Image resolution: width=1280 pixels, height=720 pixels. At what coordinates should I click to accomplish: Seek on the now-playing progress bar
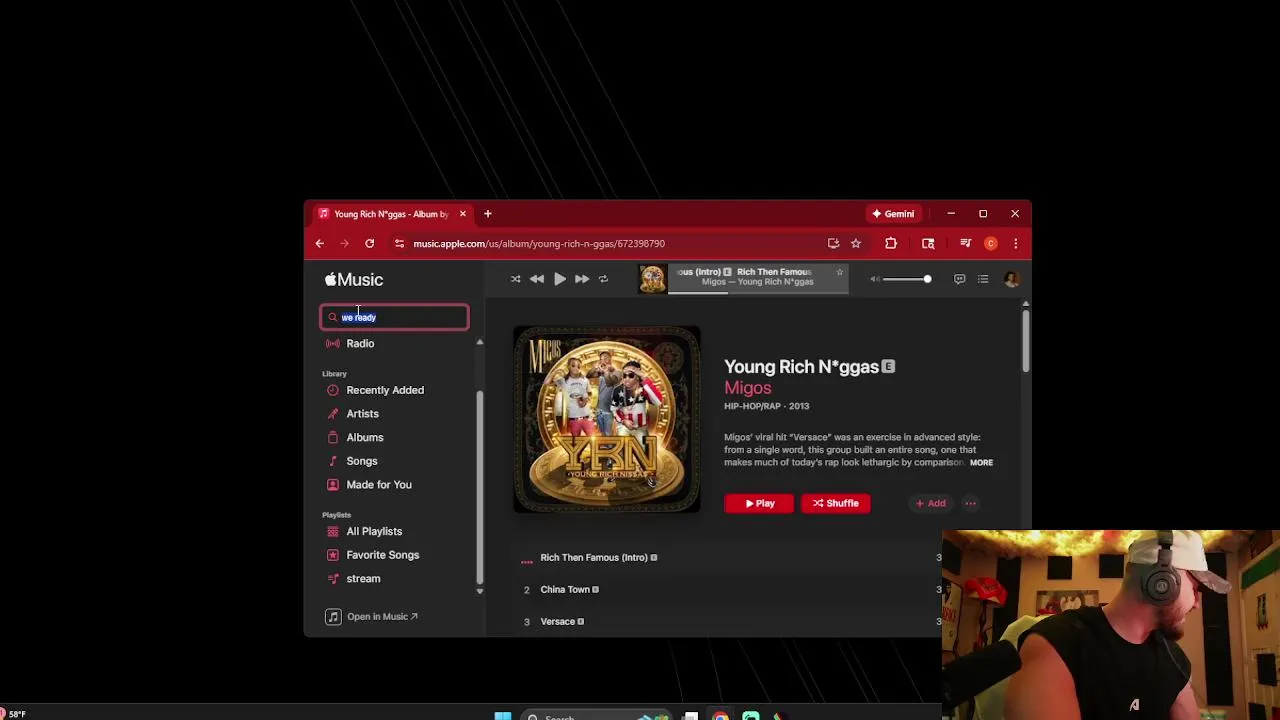coord(757,291)
